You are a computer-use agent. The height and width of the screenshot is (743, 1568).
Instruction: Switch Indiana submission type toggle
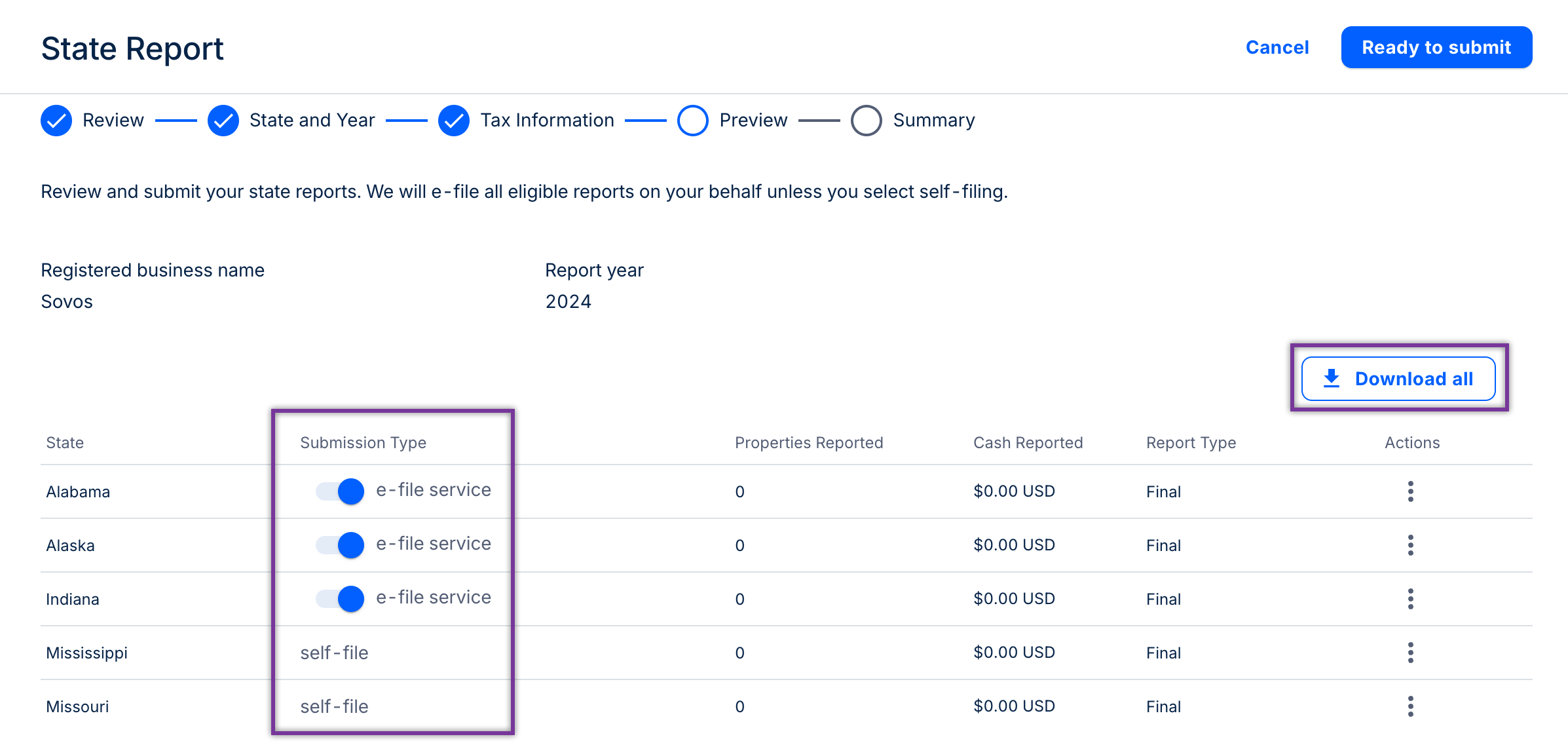click(340, 599)
